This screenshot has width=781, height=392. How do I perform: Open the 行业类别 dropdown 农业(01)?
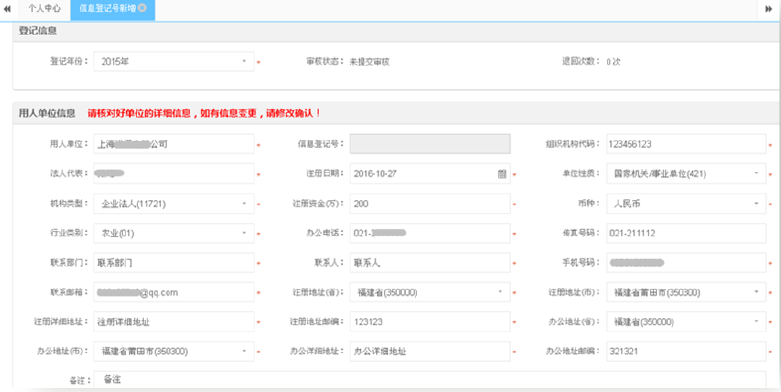tap(174, 233)
